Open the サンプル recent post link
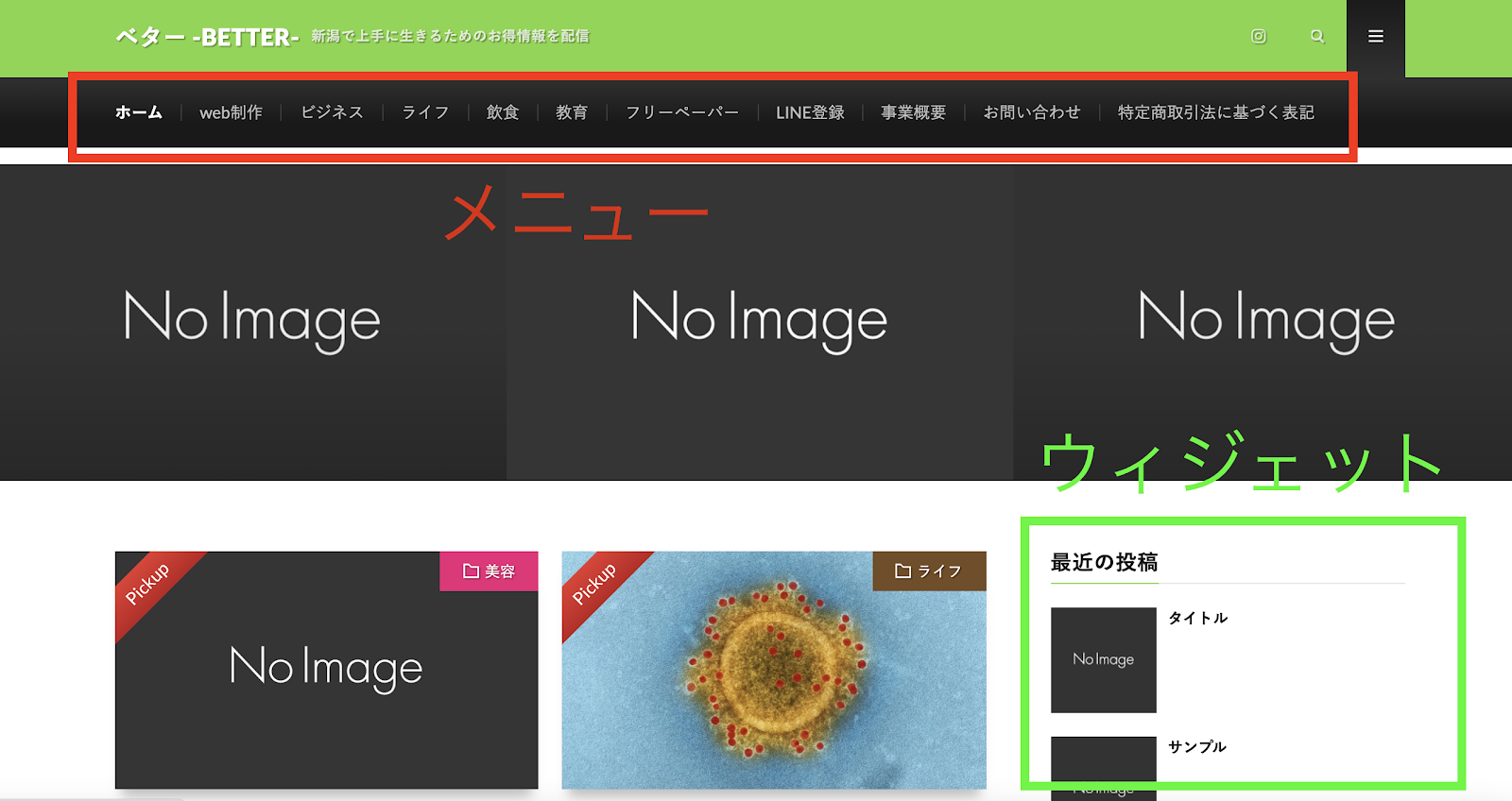Image resolution: width=1512 pixels, height=801 pixels. pos(1197,746)
